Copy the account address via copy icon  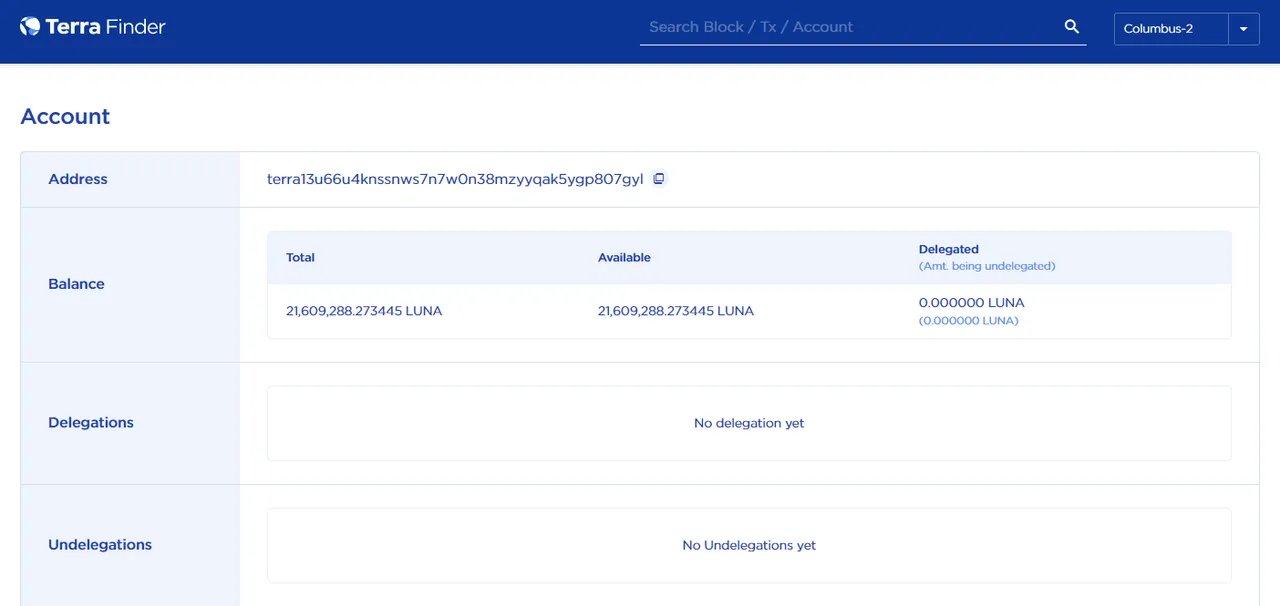(x=659, y=179)
